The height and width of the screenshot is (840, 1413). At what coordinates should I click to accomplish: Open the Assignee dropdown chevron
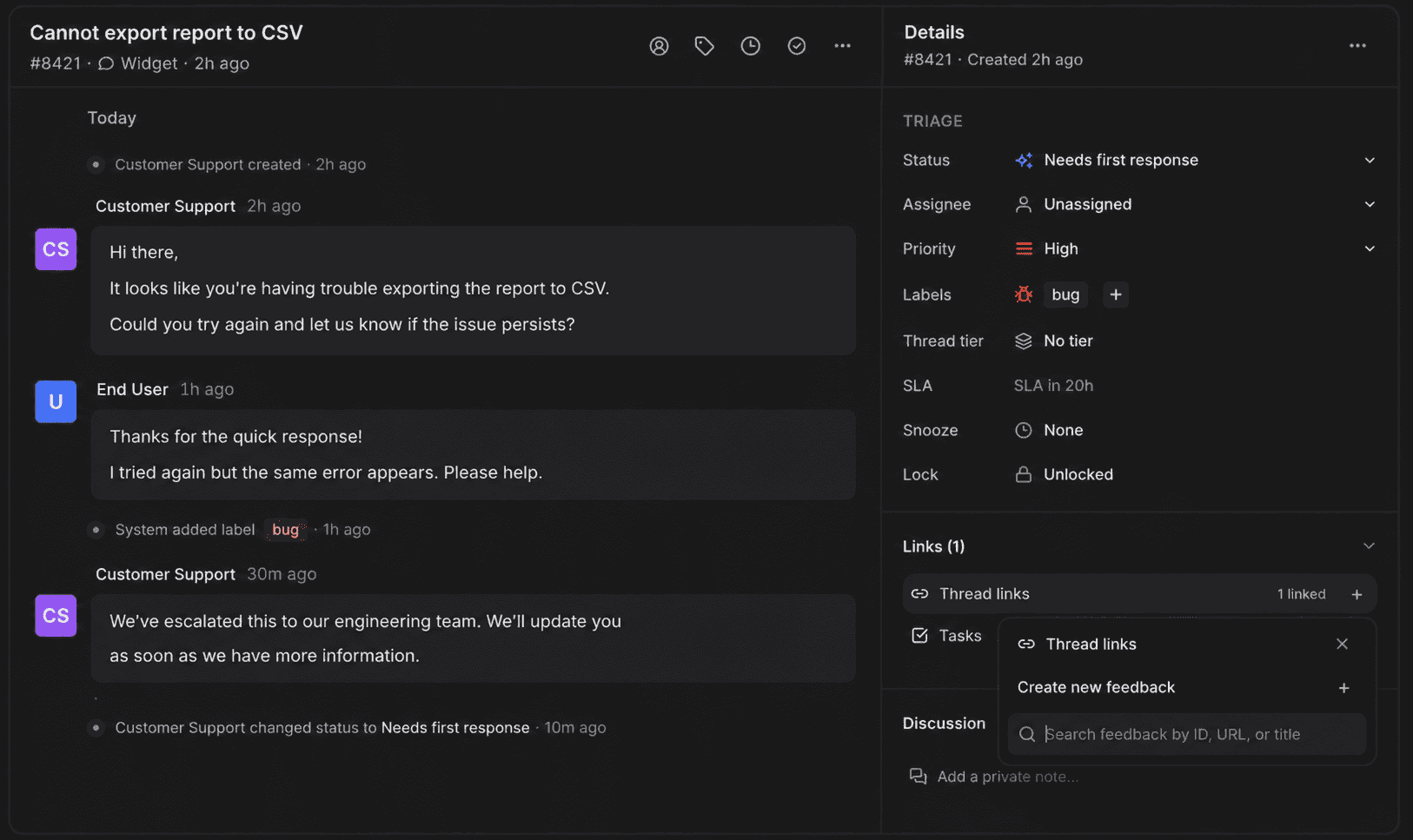(1370, 204)
